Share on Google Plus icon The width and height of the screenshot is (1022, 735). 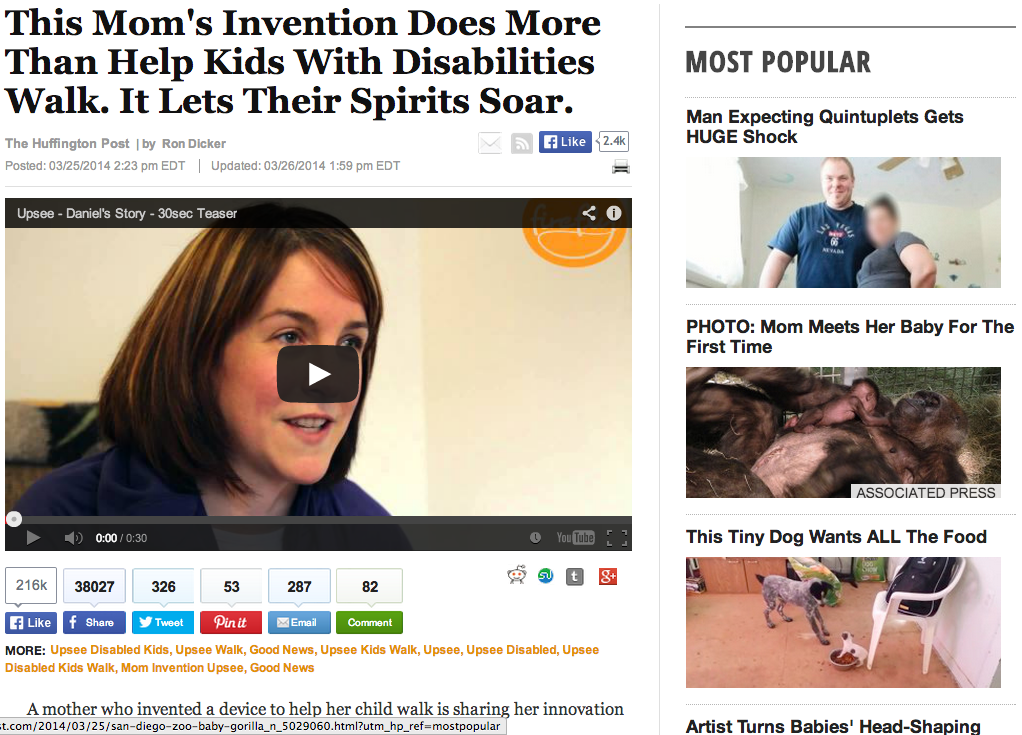pyautogui.click(x=607, y=577)
